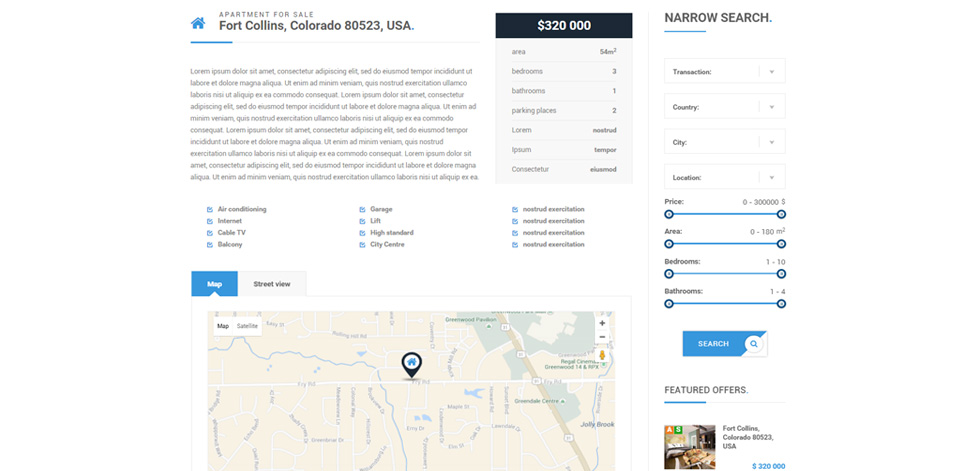
Task: Zoom out on the map
Action: pyautogui.click(x=602, y=337)
